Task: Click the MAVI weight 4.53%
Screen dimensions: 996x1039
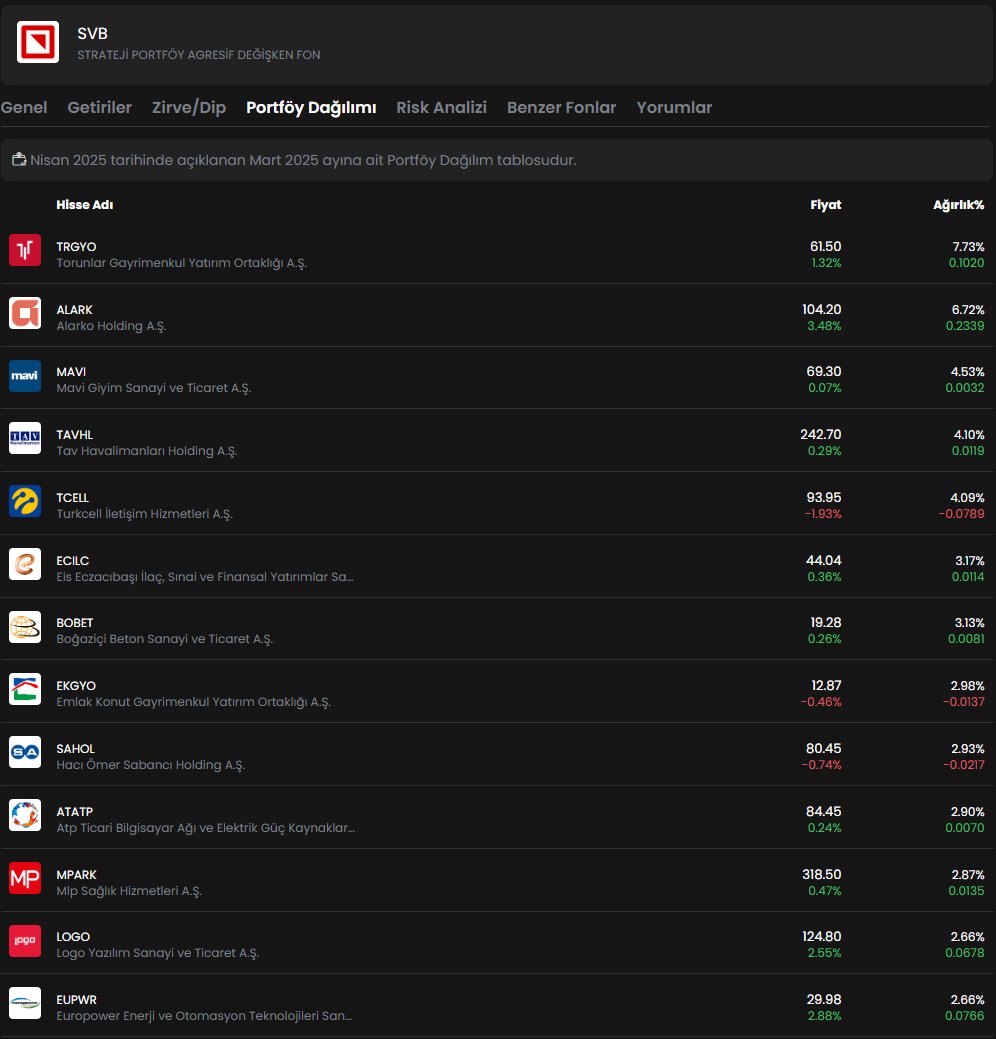Action: pyautogui.click(x=968, y=372)
